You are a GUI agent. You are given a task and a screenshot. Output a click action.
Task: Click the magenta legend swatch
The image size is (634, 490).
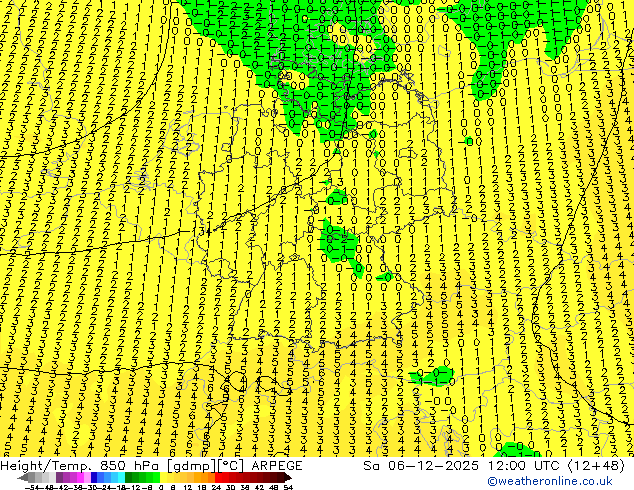pos(80,477)
